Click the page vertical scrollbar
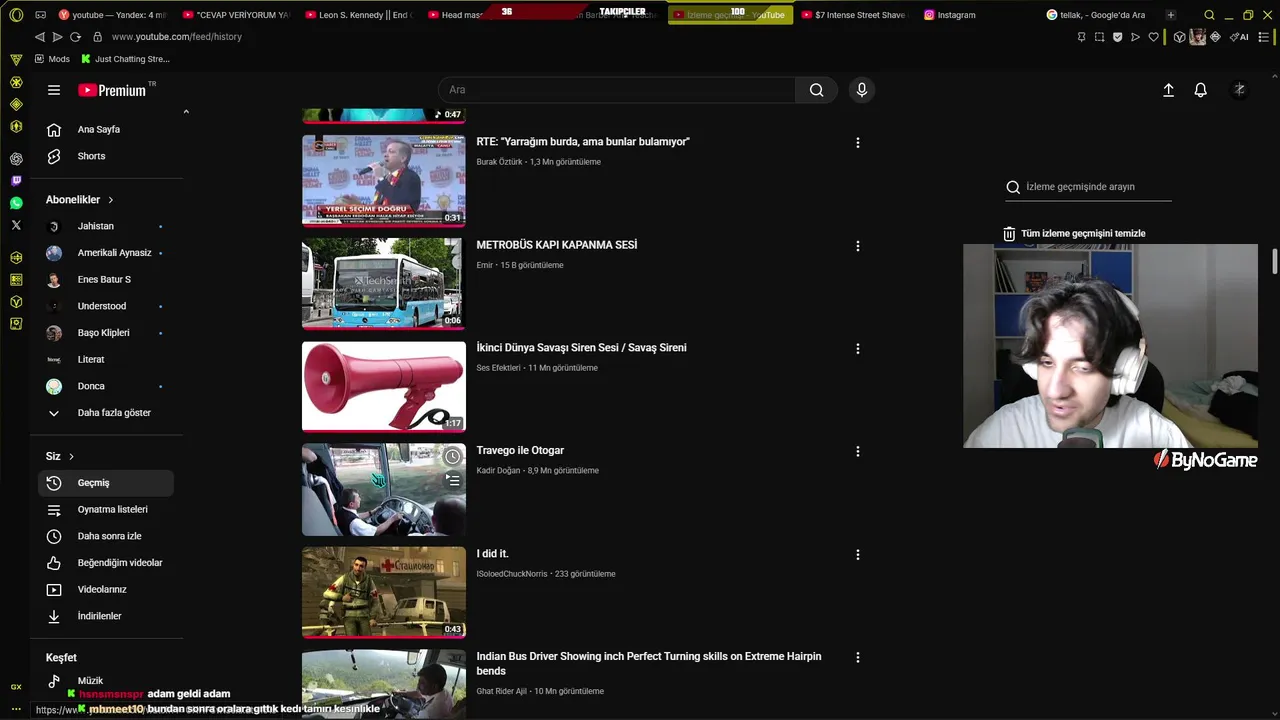 click(x=1275, y=261)
